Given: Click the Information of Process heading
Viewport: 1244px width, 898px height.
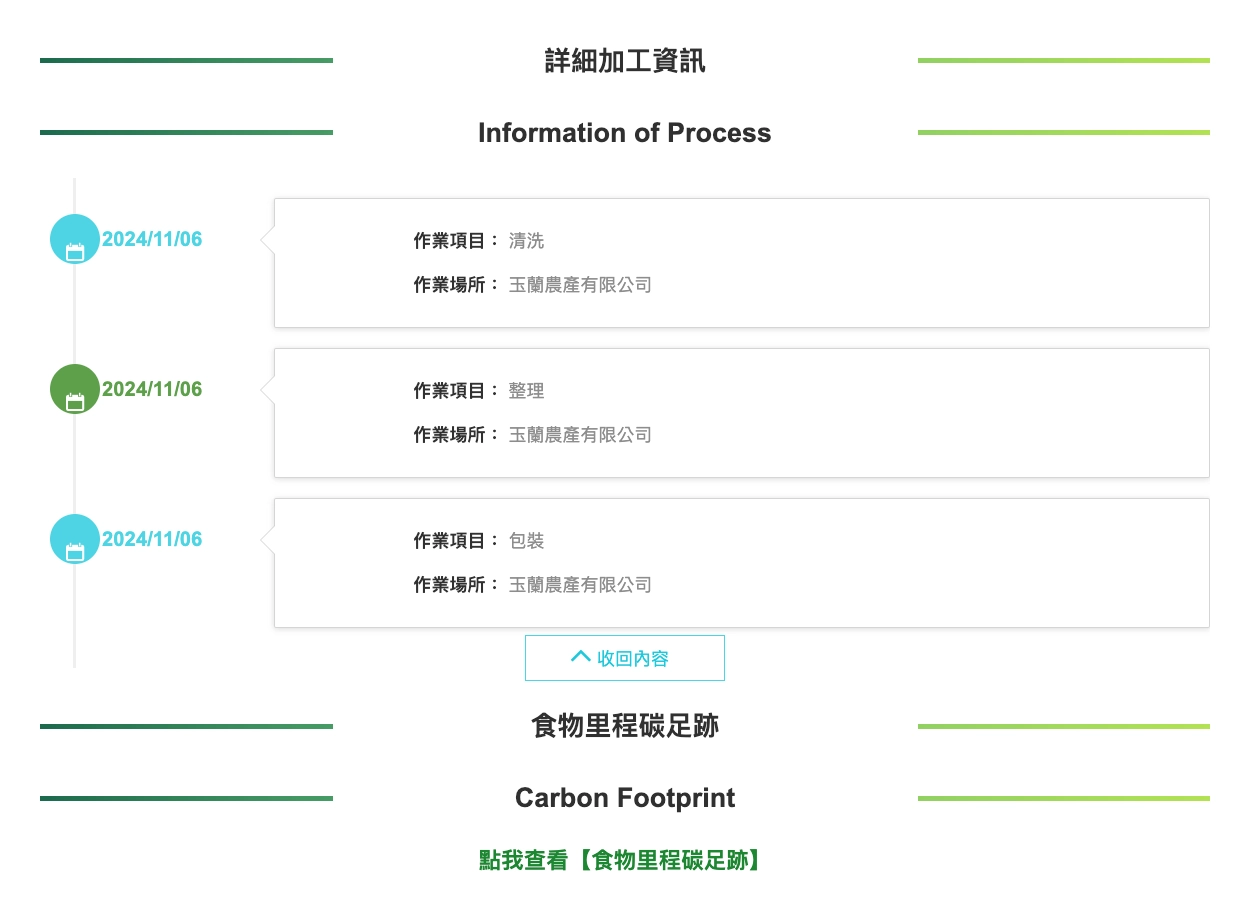Looking at the screenshot, I should 625,133.
